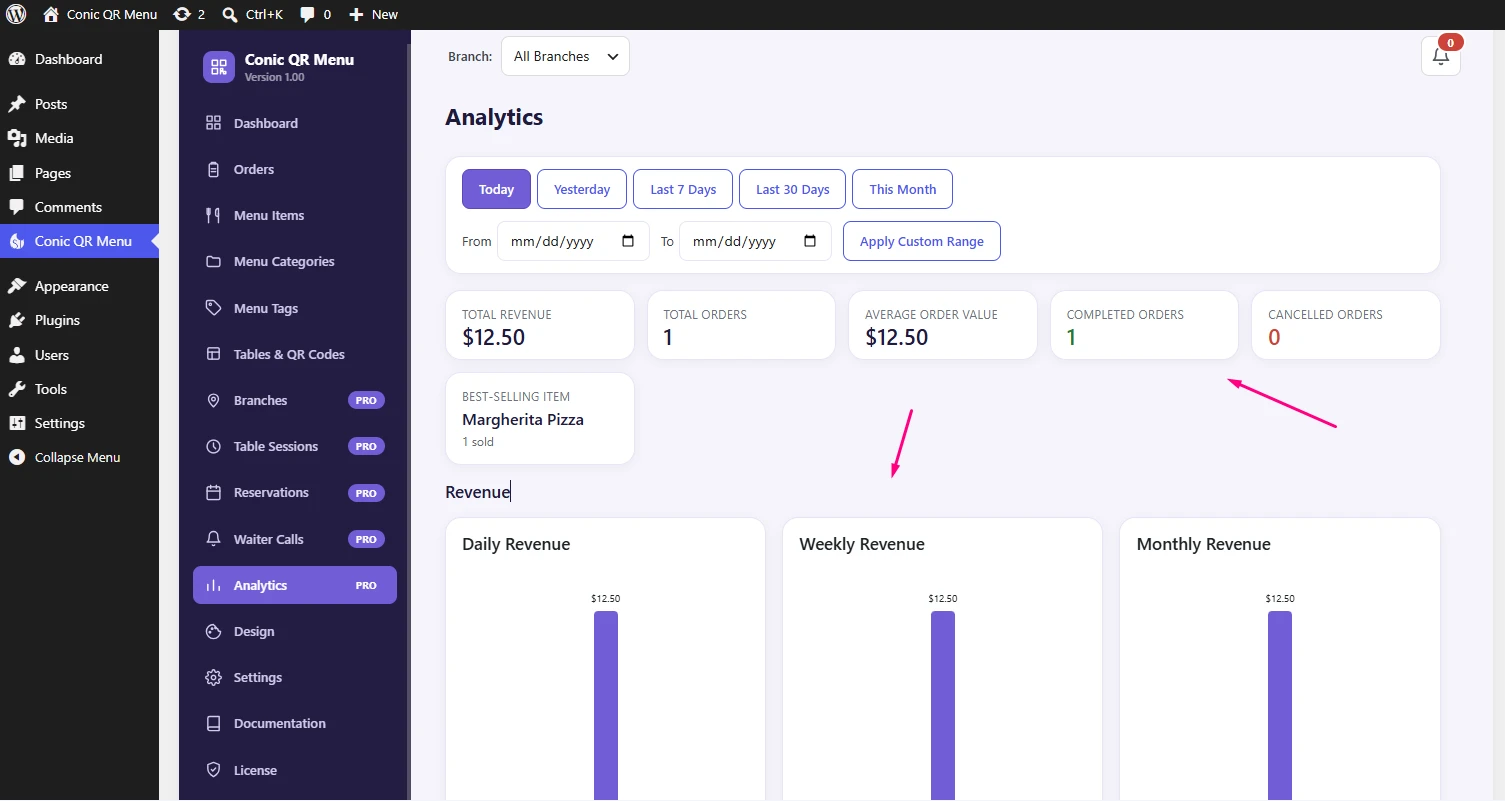Click the Daily Revenue chart bar
The height and width of the screenshot is (801, 1505).
coord(606,705)
